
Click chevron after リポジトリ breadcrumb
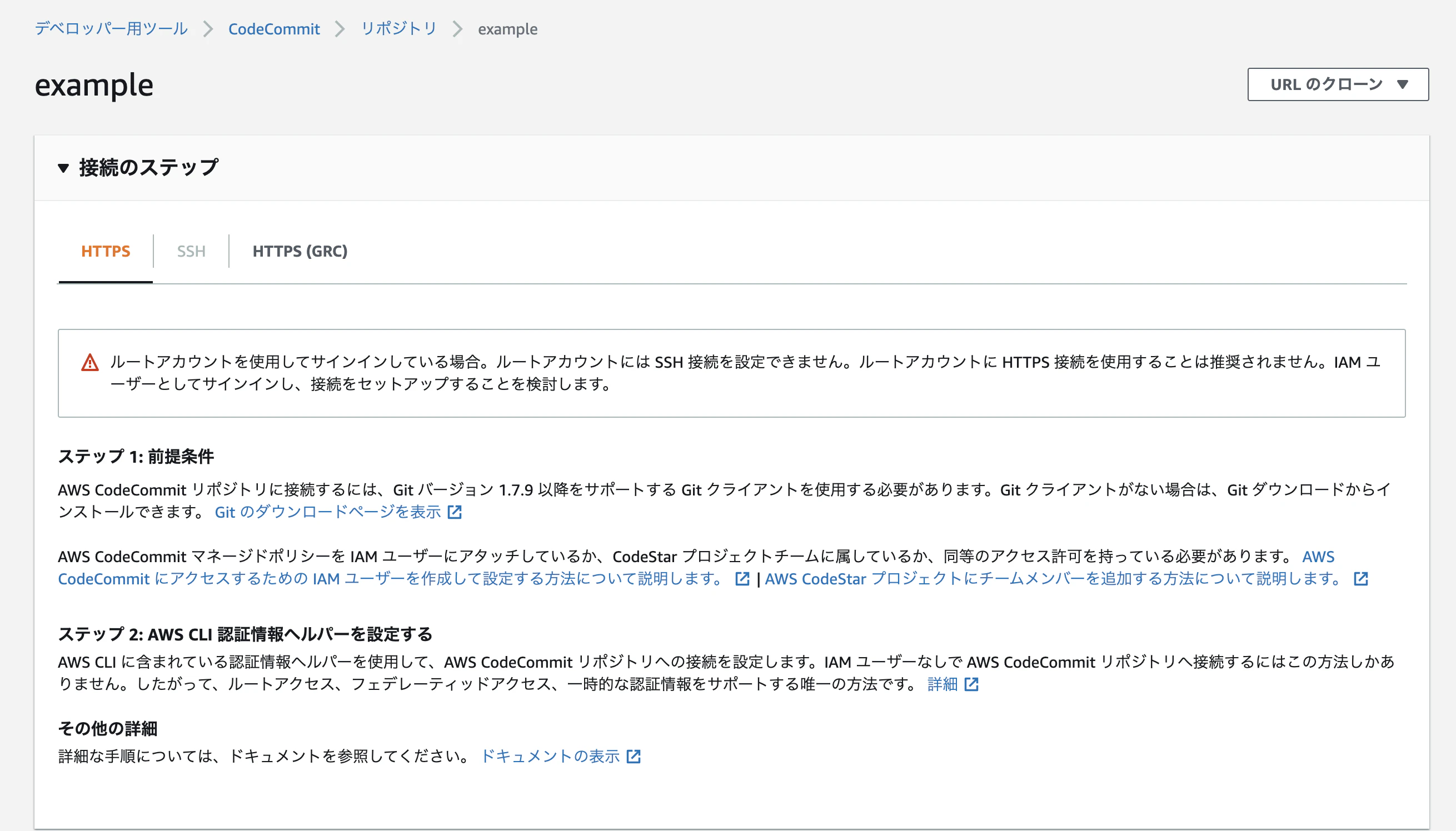tap(457, 29)
